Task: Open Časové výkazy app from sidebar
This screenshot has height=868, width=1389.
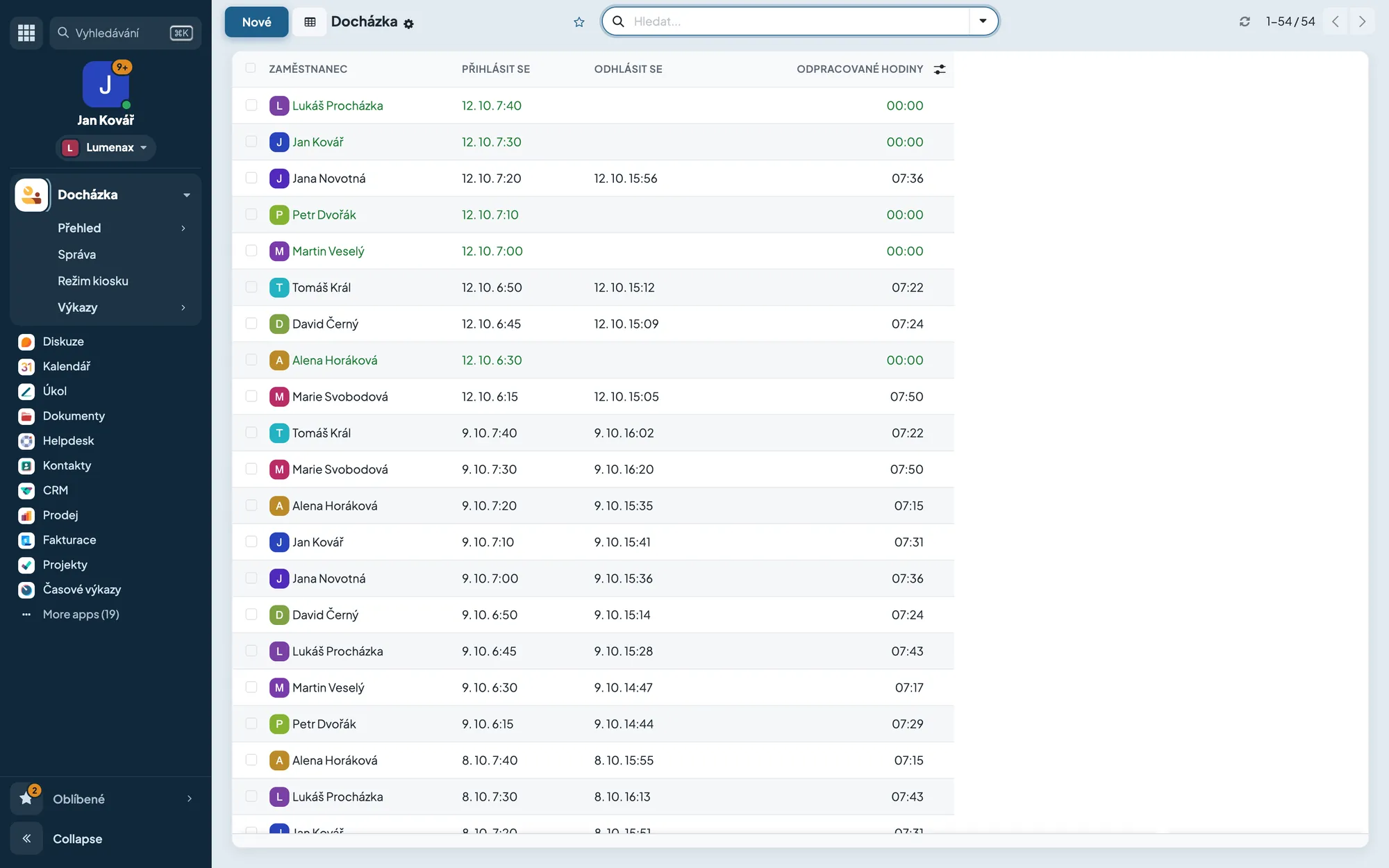Action: (81, 590)
